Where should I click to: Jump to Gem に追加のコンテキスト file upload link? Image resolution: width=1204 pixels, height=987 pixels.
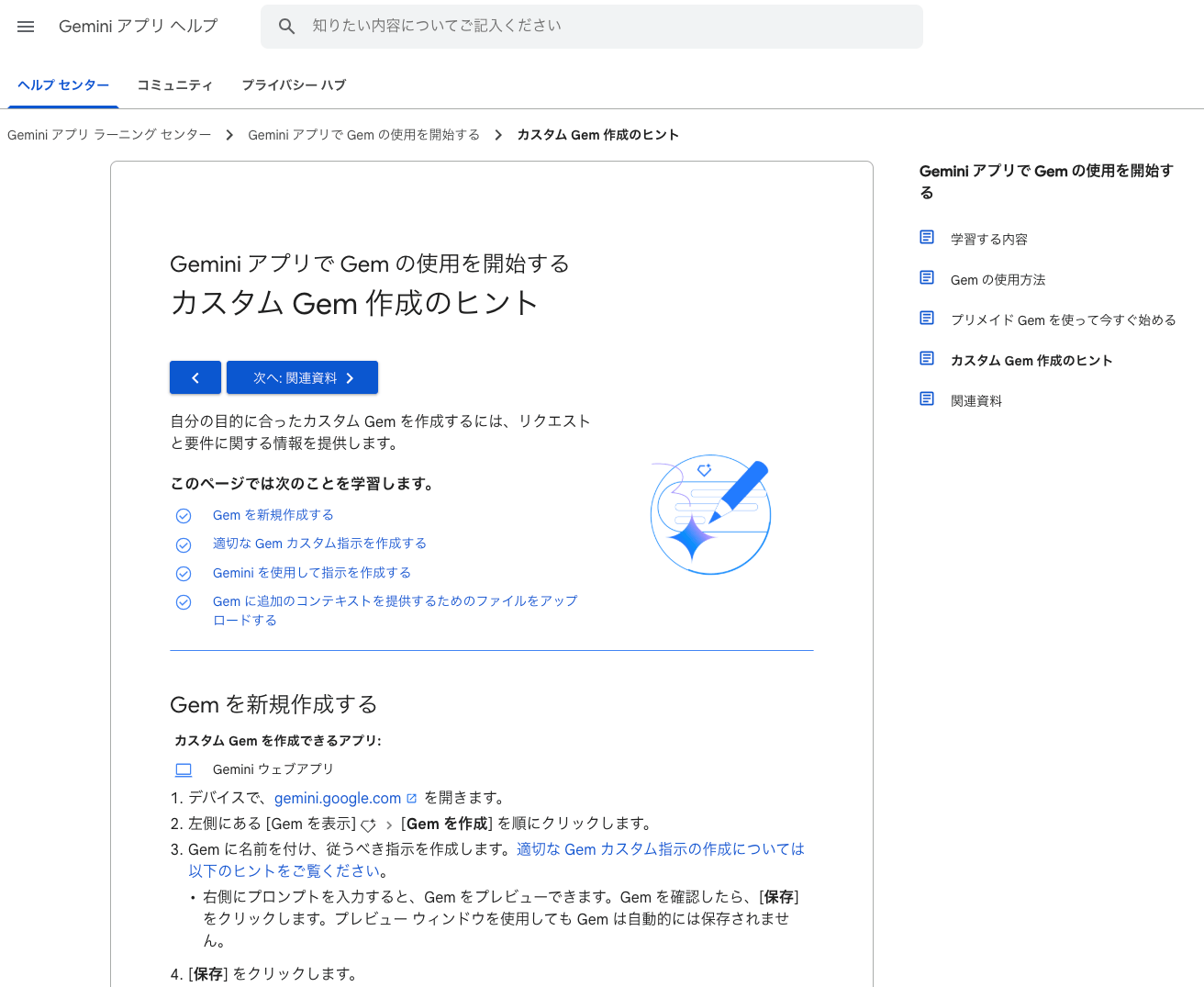pos(396,611)
